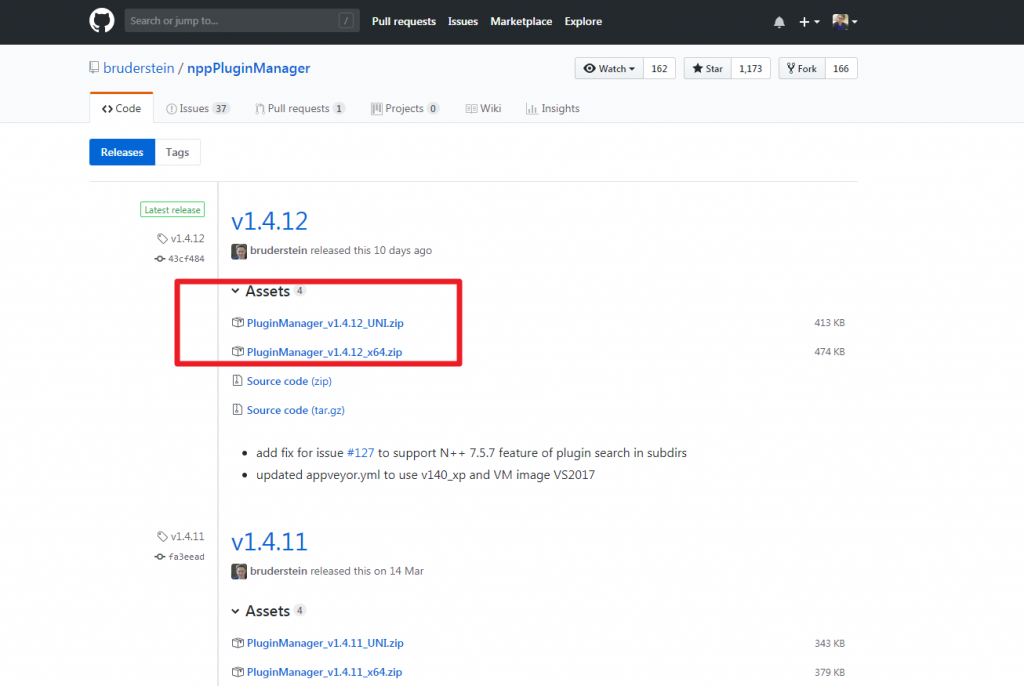The image size is (1024, 686).
Task: Click package icon beside PluginManager_v1.4.12_x64.zip
Action: tap(238, 351)
